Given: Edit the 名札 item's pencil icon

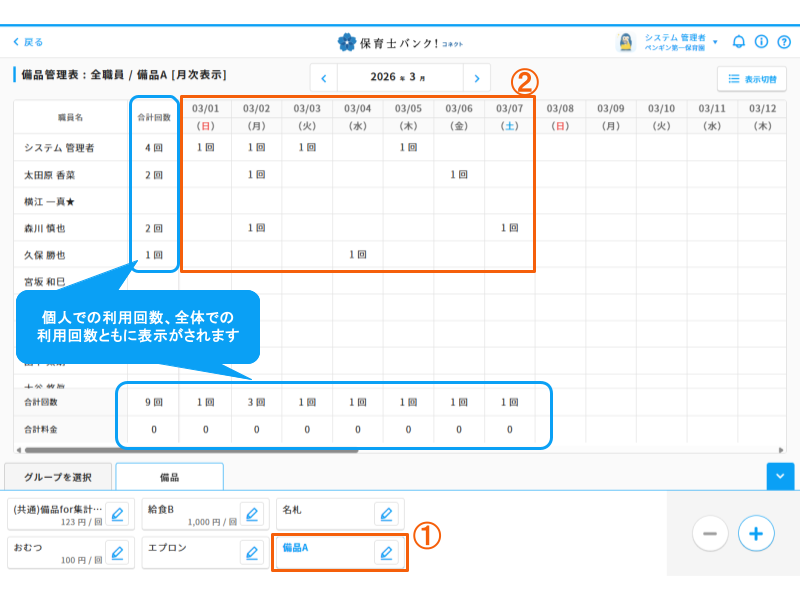Looking at the screenshot, I should 387,512.
